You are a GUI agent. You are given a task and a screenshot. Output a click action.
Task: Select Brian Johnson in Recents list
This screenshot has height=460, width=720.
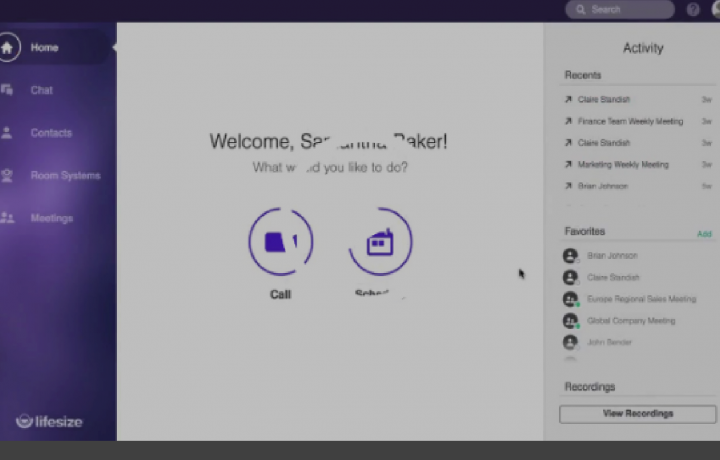point(603,186)
